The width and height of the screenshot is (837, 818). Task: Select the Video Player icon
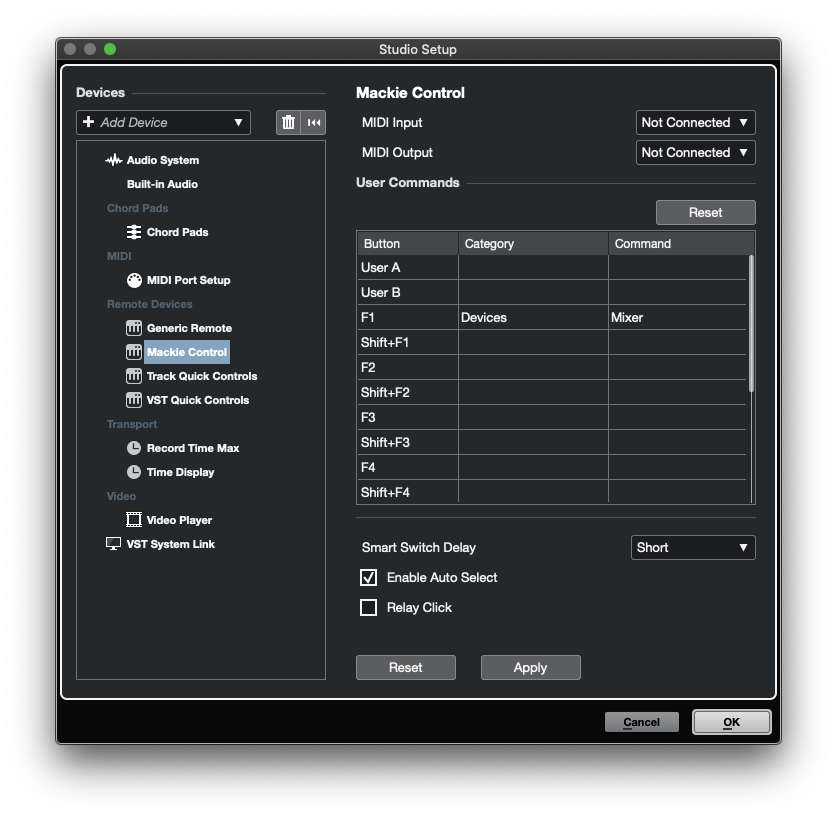pyautogui.click(x=135, y=520)
